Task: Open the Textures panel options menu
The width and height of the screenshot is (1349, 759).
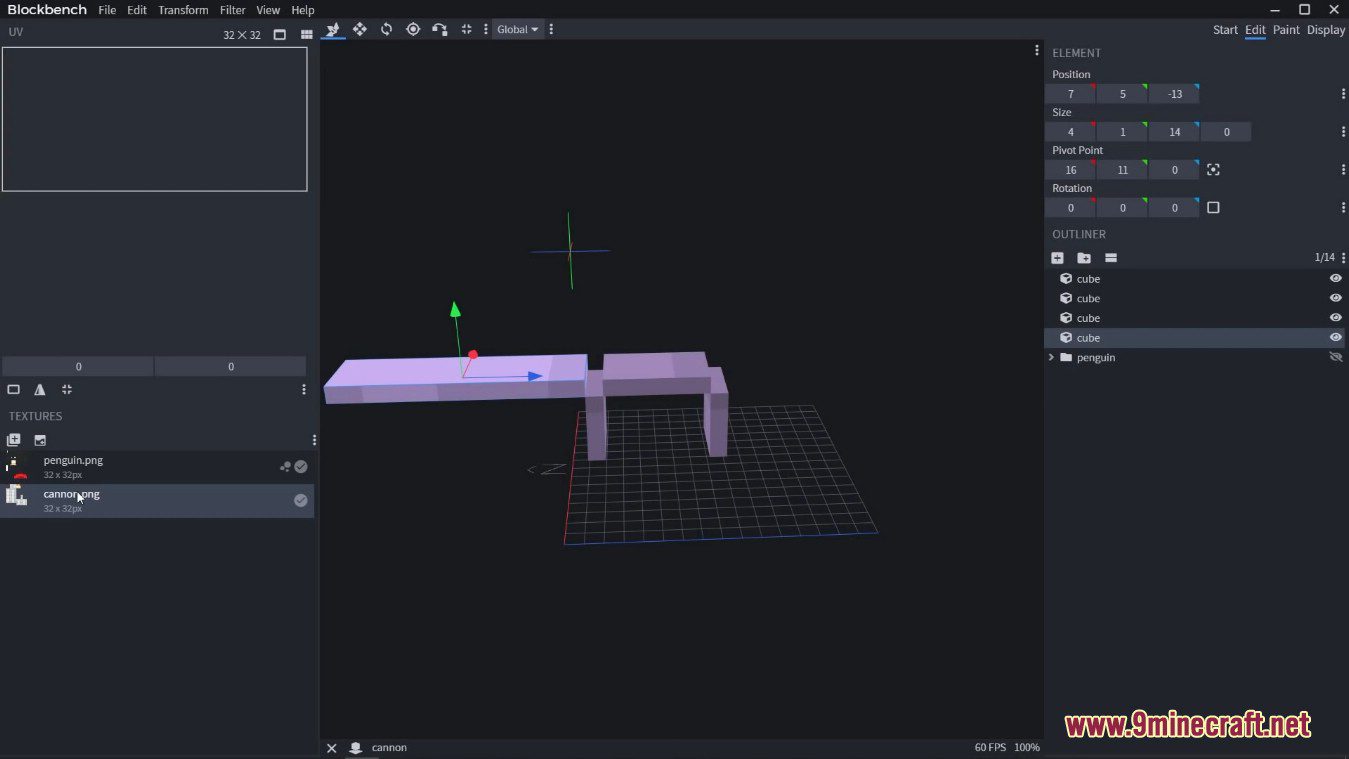Action: pos(314,439)
